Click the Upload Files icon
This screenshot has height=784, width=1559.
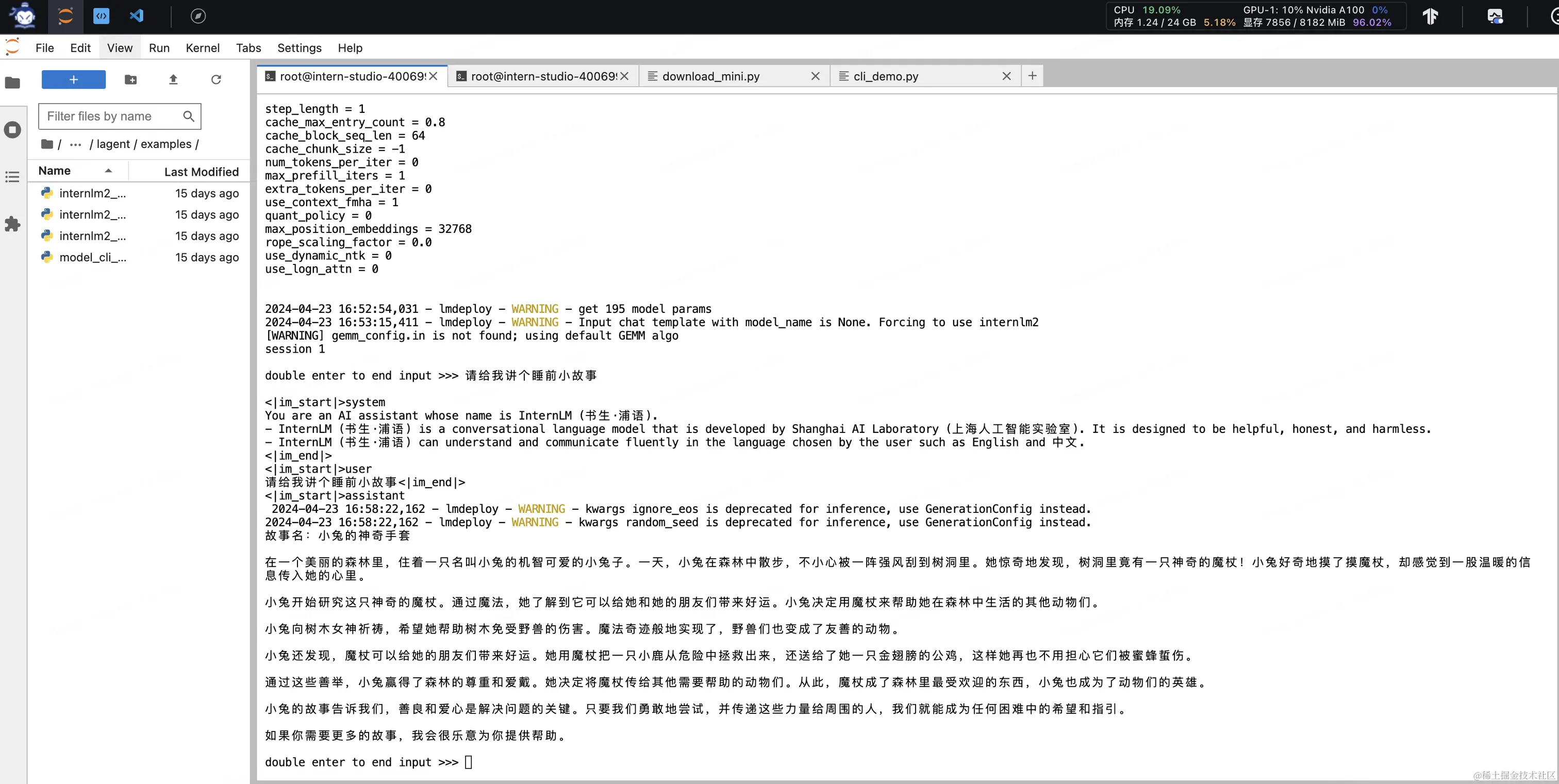[x=173, y=79]
